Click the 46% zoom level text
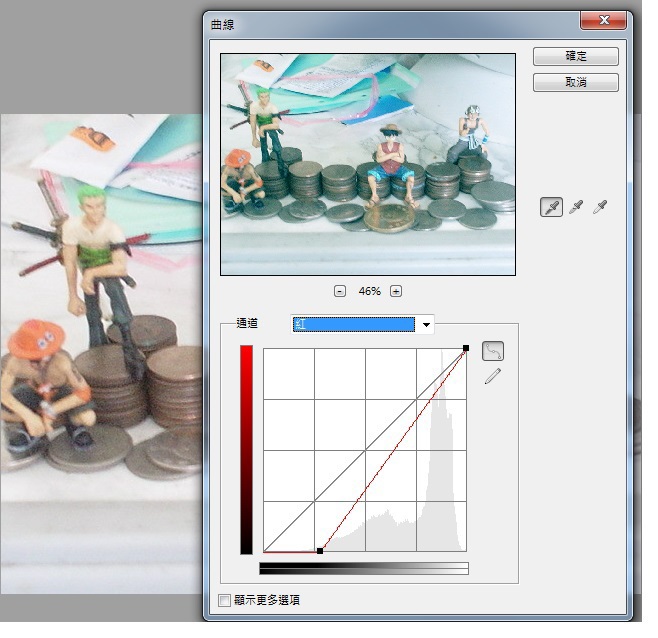 (x=369, y=291)
